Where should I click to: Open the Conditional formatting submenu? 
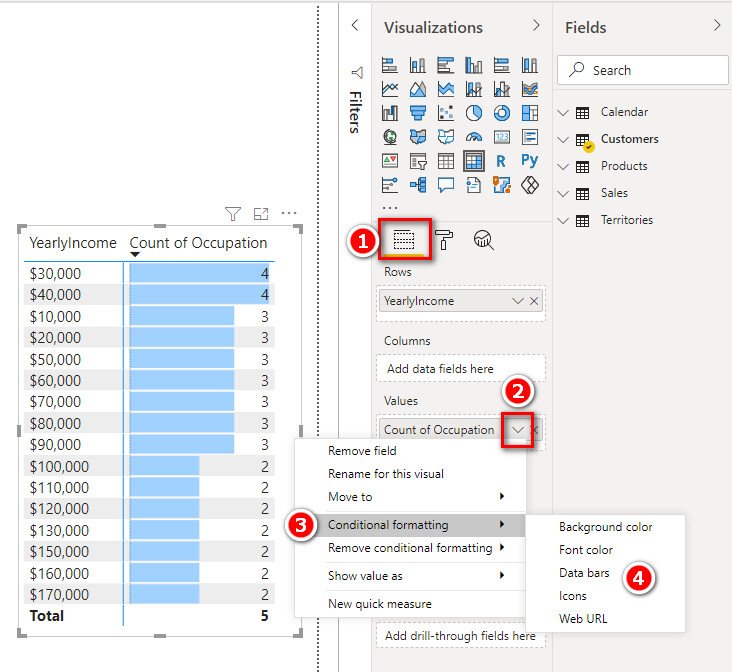pos(410,525)
